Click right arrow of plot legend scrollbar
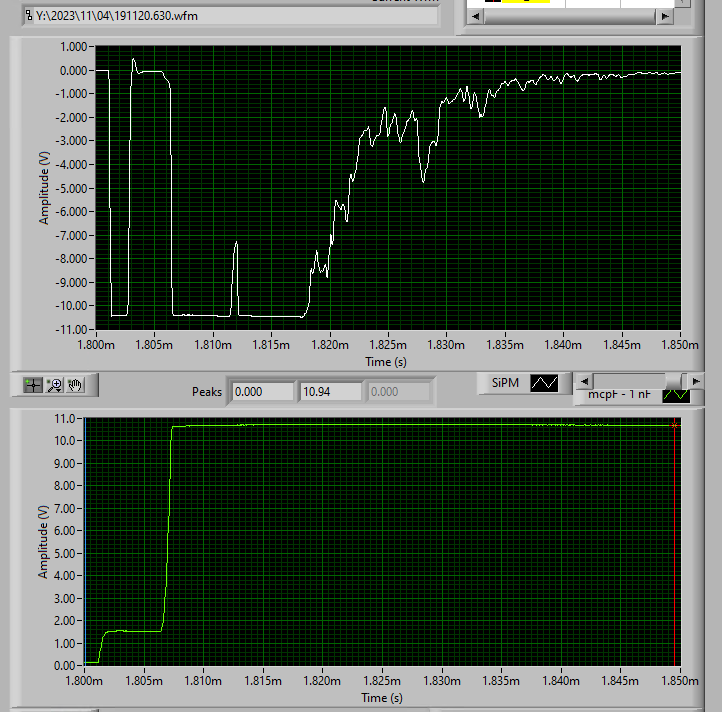Image resolution: width=722 pixels, height=712 pixels. coord(696,381)
